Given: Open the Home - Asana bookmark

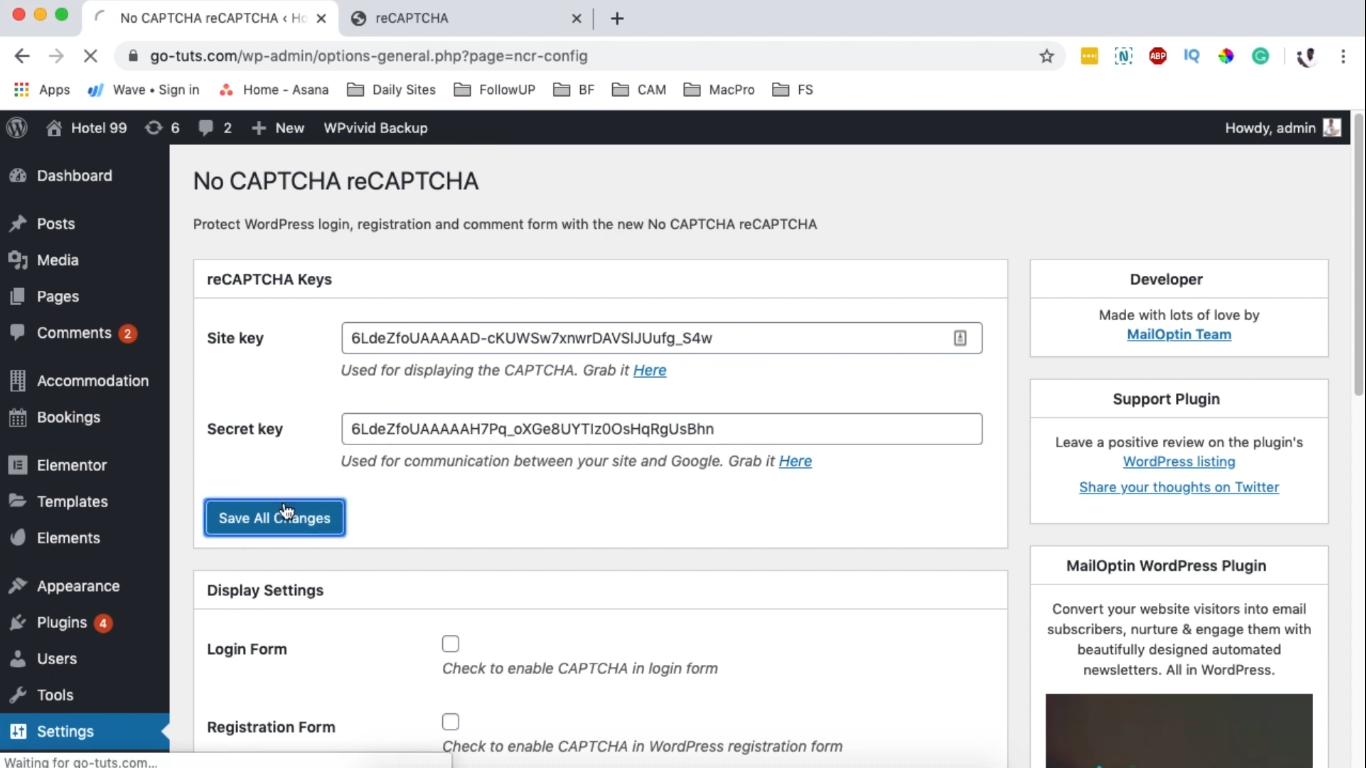Looking at the screenshot, I should (x=273, y=89).
